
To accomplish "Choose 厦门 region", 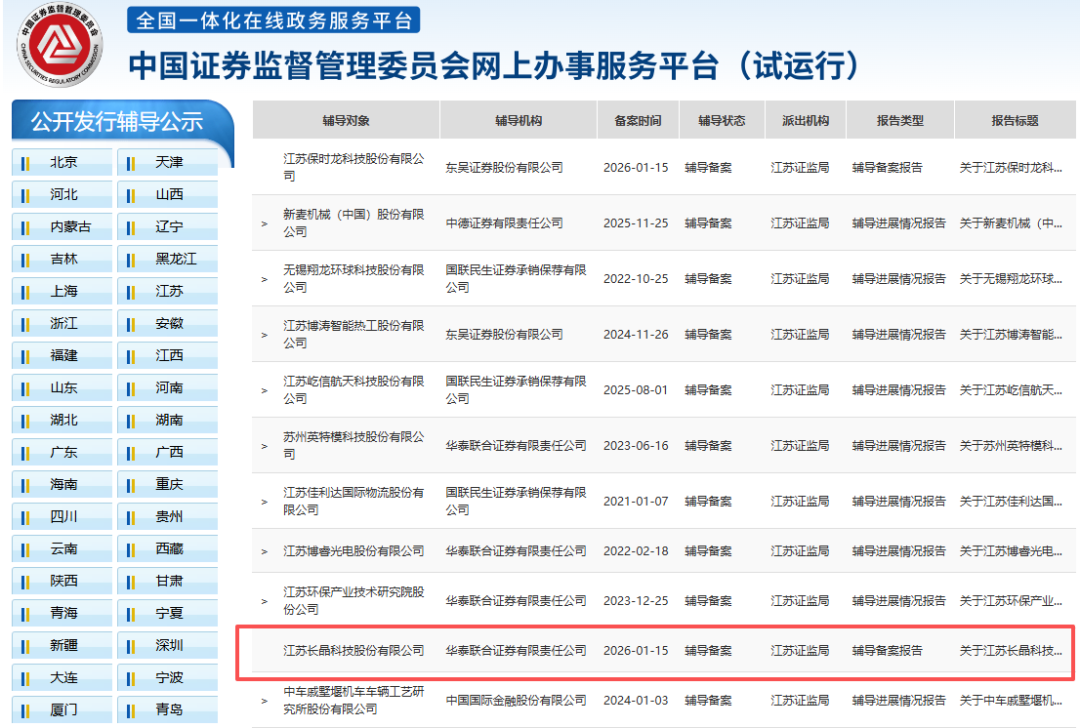I will click(x=62, y=709).
